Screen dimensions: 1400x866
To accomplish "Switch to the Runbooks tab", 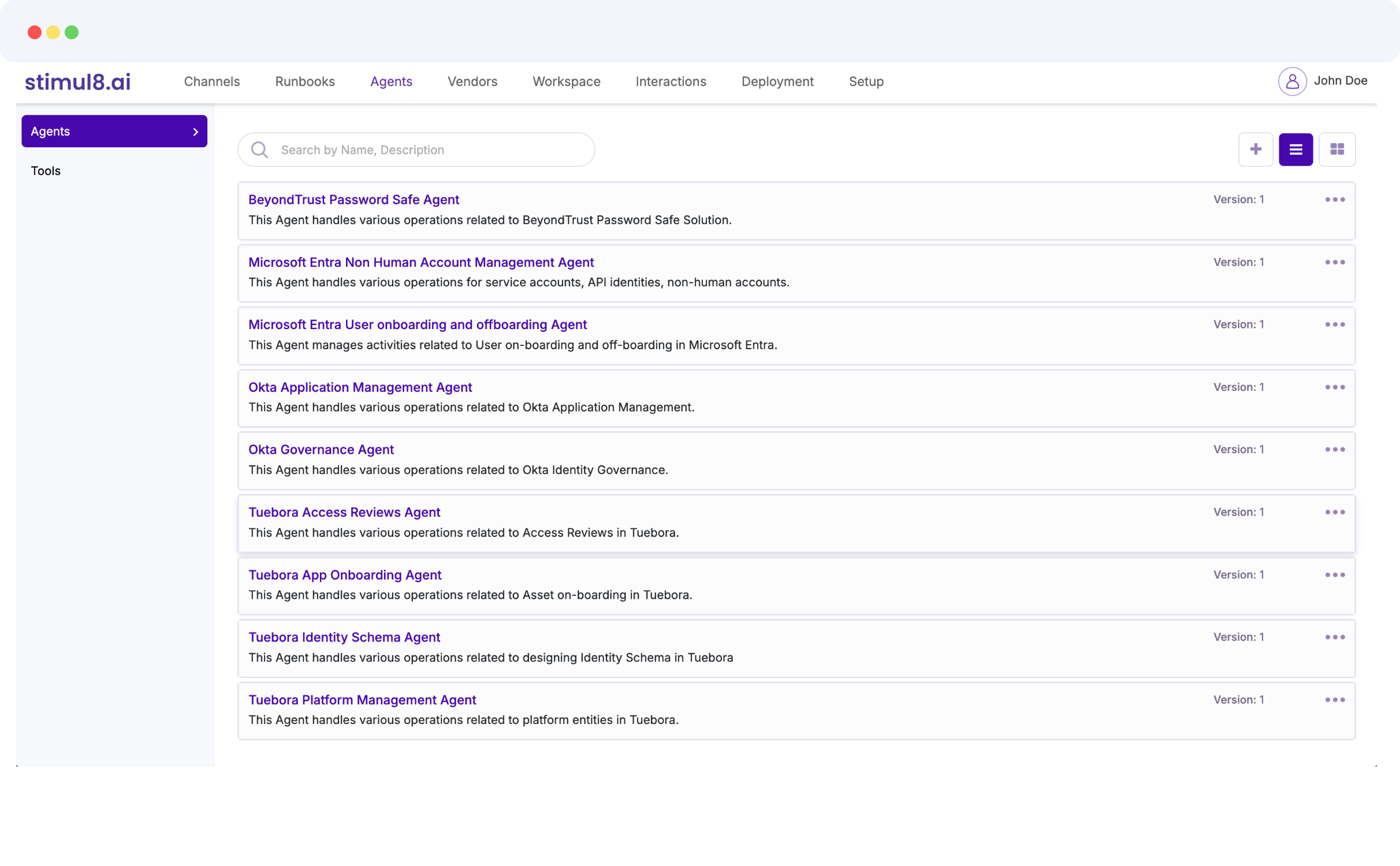I will (x=305, y=81).
